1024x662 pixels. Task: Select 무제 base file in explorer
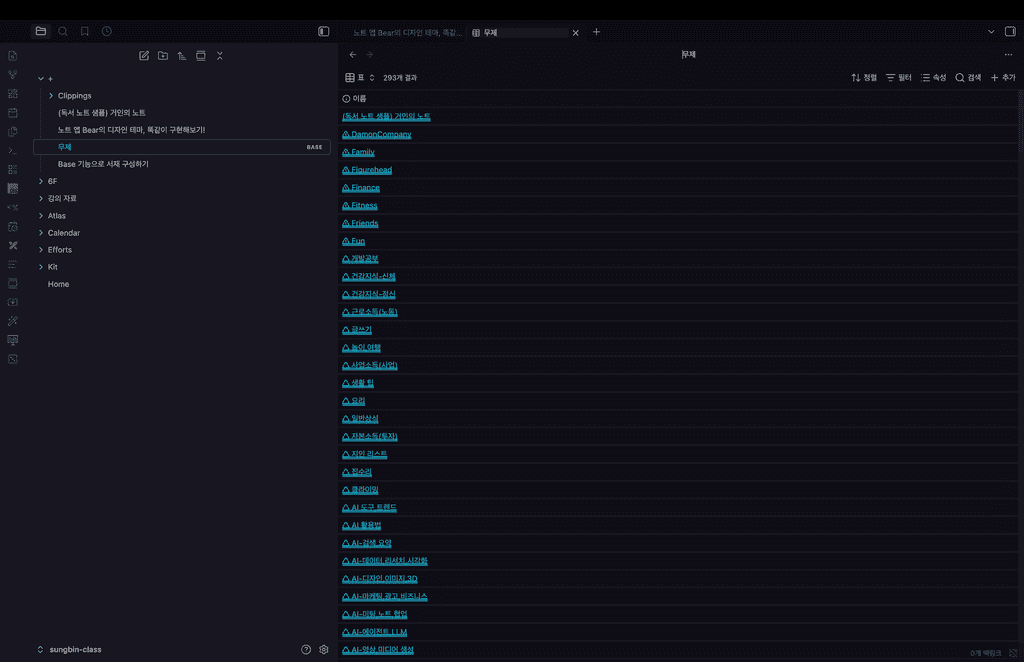[x=182, y=147]
